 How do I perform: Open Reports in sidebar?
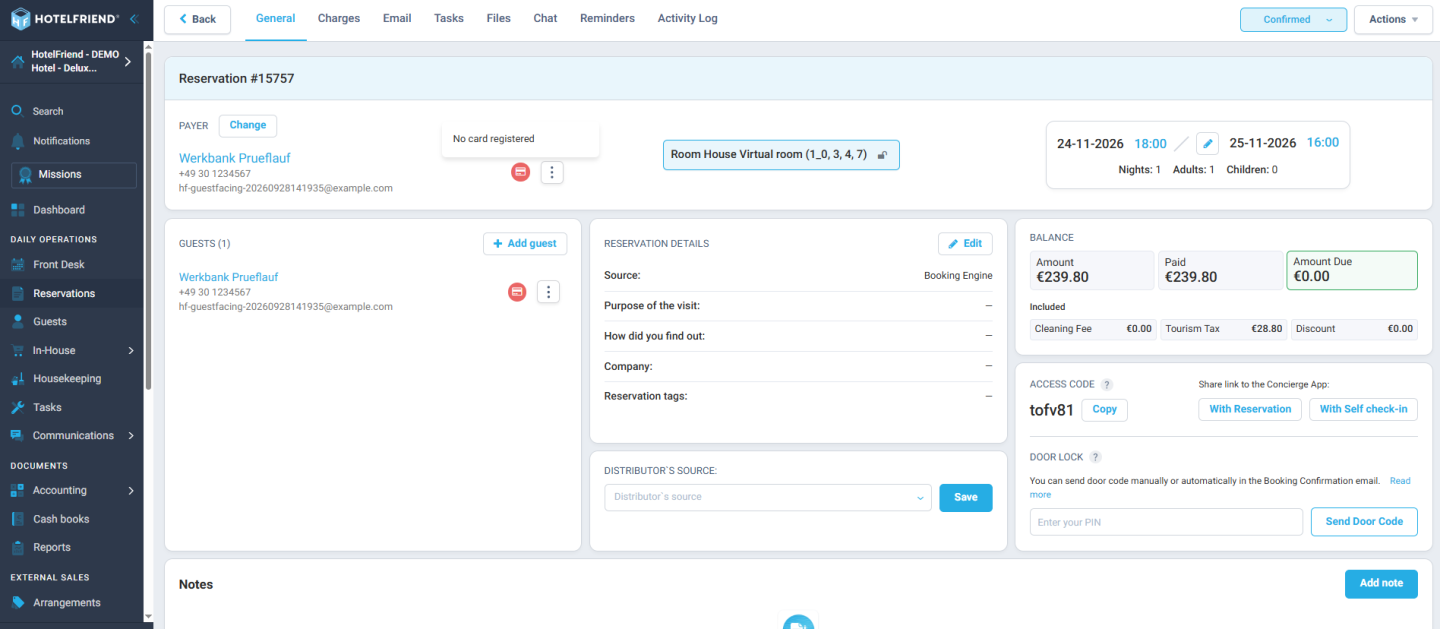point(52,547)
